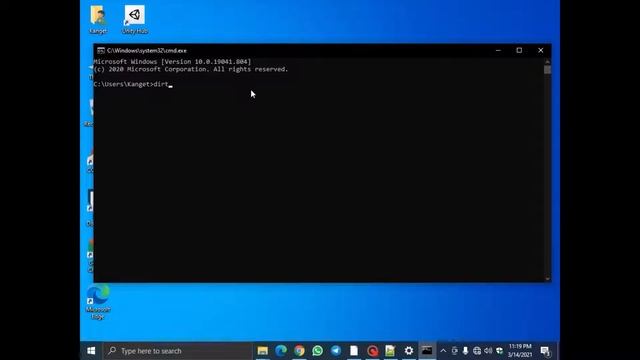Screen dimensions: 640x360
Task: Click the cmd vertical scrollbar thumb
Action: 548,70
